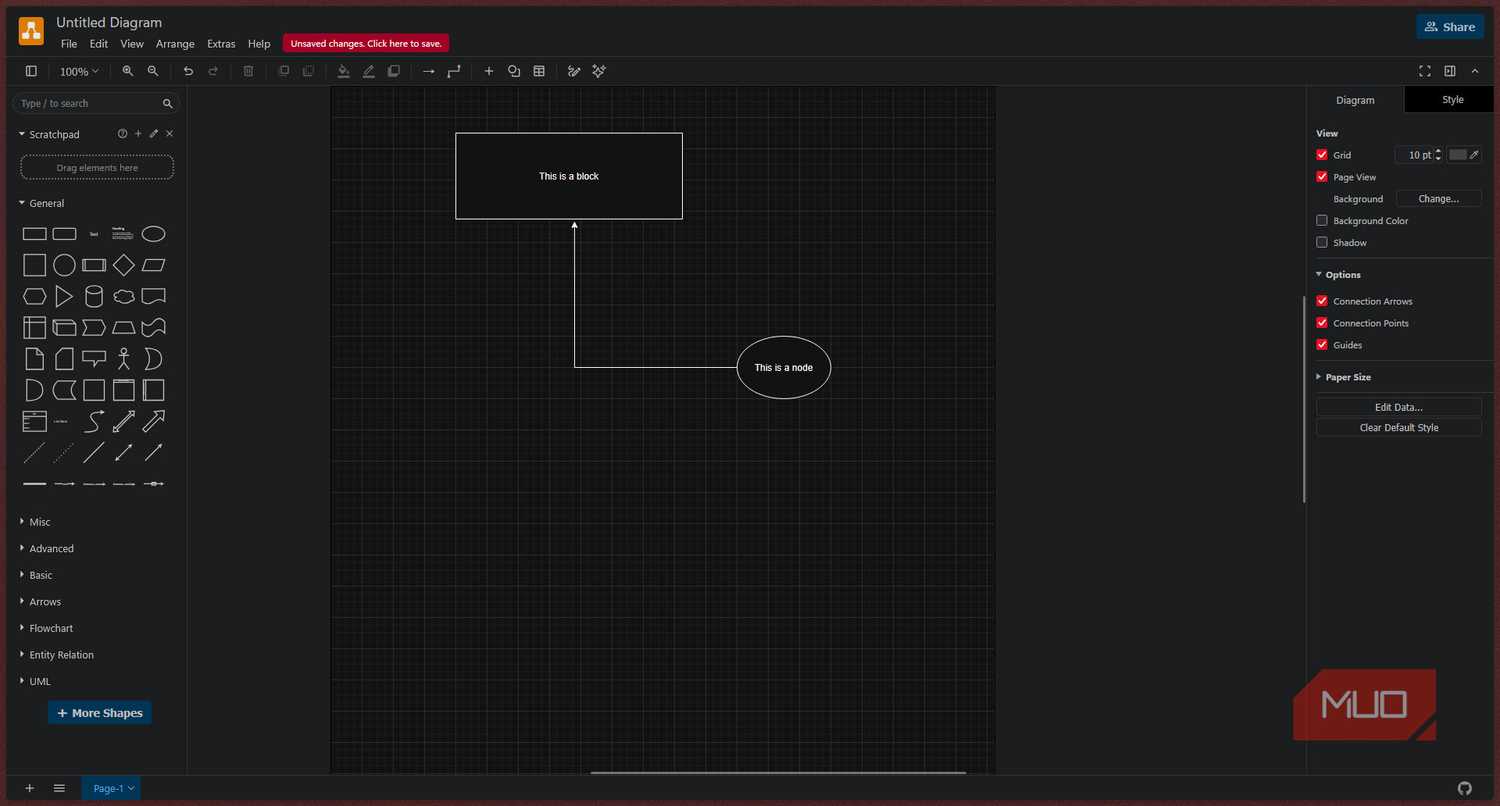
Task: Click the Unsaved changes save banner
Action: coord(366,44)
